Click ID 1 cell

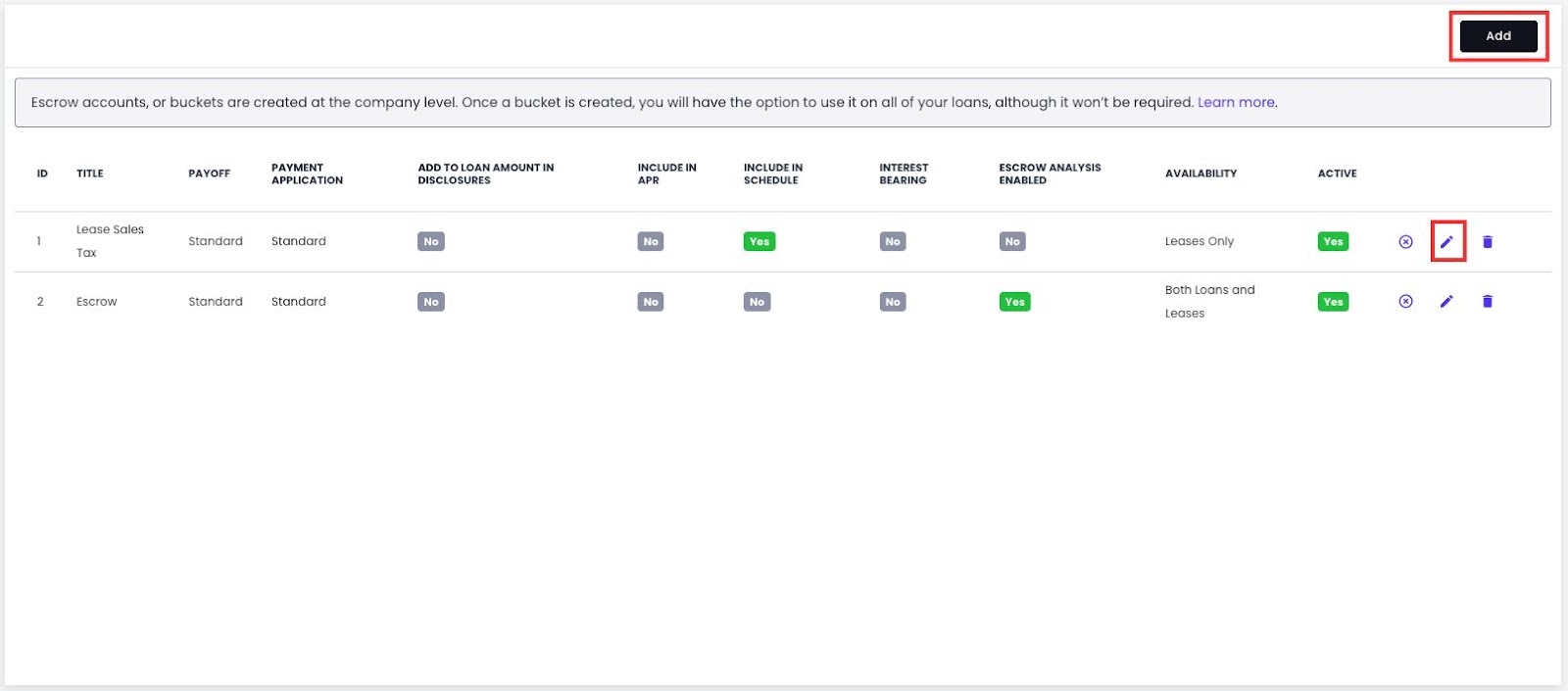click(39, 241)
